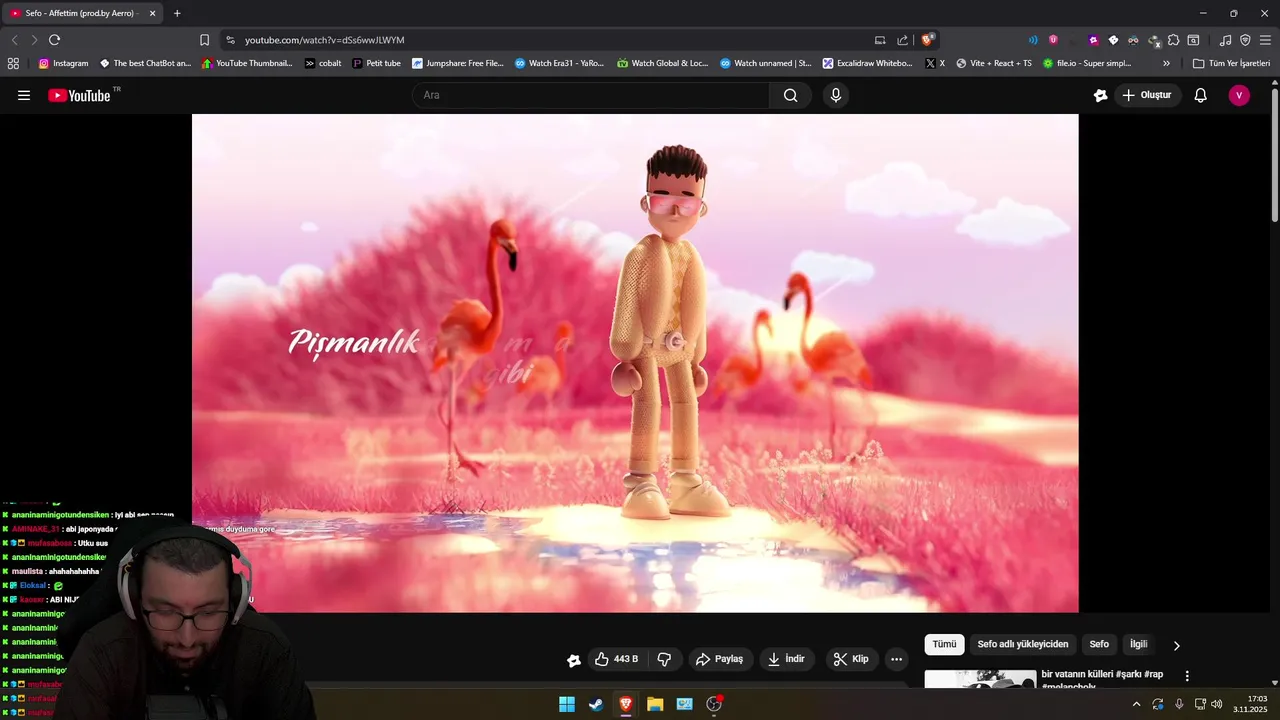Like the video with 443 B

[616, 659]
